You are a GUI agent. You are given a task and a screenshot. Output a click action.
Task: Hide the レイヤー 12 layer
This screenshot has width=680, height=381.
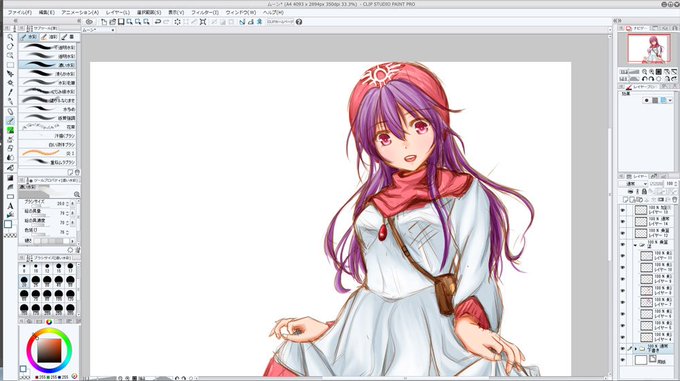point(623,234)
